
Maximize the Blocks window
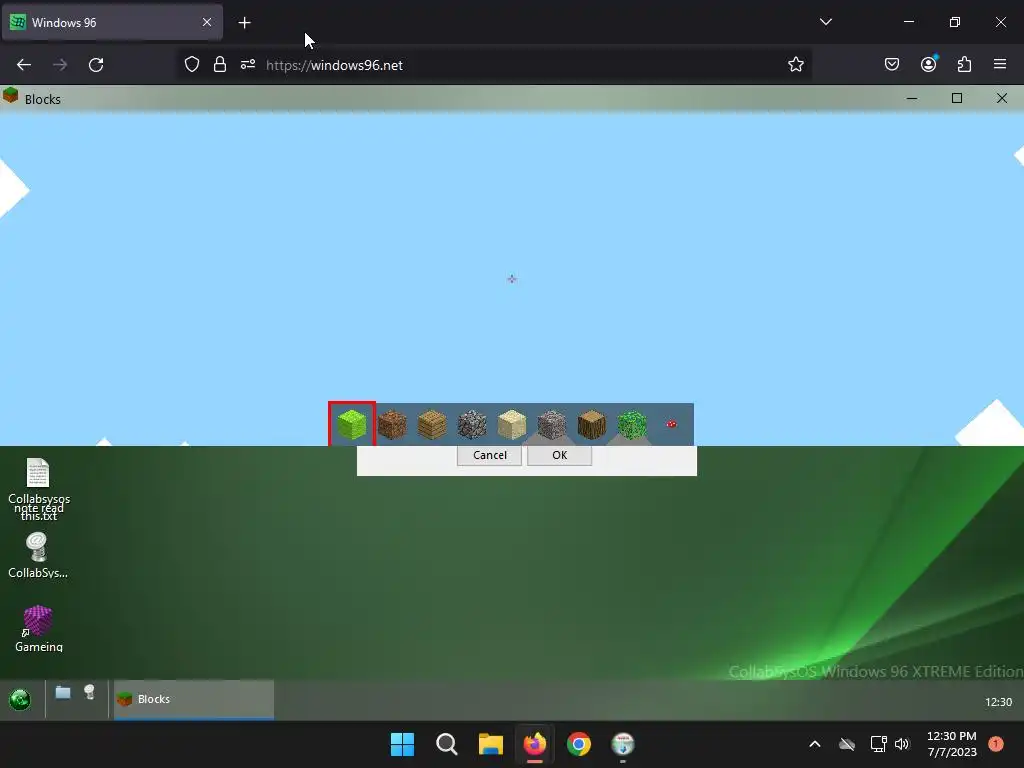click(x=957, y=98)
